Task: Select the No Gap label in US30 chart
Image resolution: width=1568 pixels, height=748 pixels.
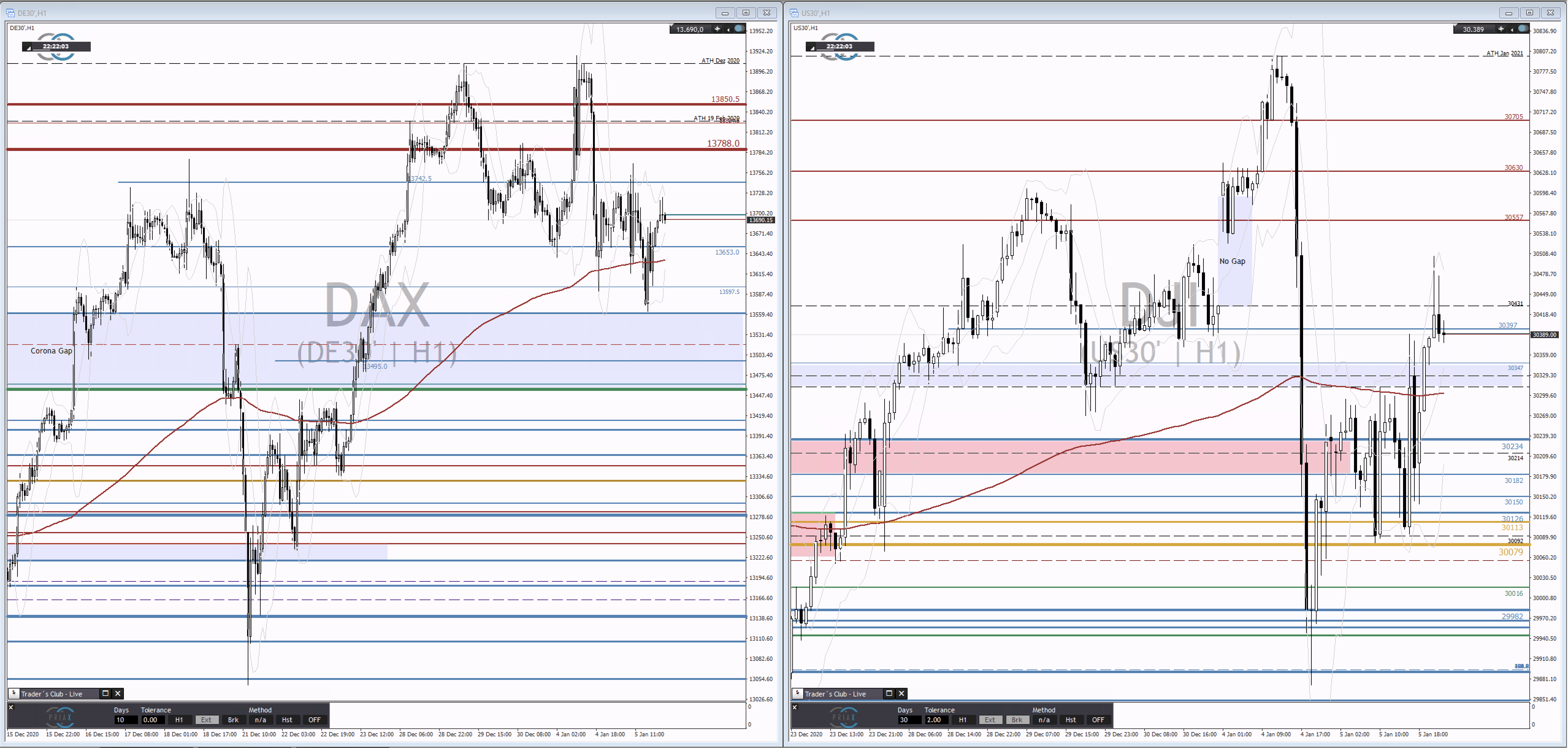Action: tap(1232, 261)
